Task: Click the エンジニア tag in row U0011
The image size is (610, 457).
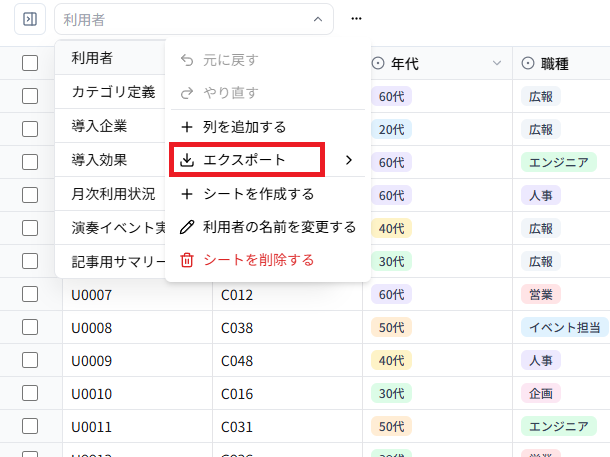Action: (x=559, y=426)
